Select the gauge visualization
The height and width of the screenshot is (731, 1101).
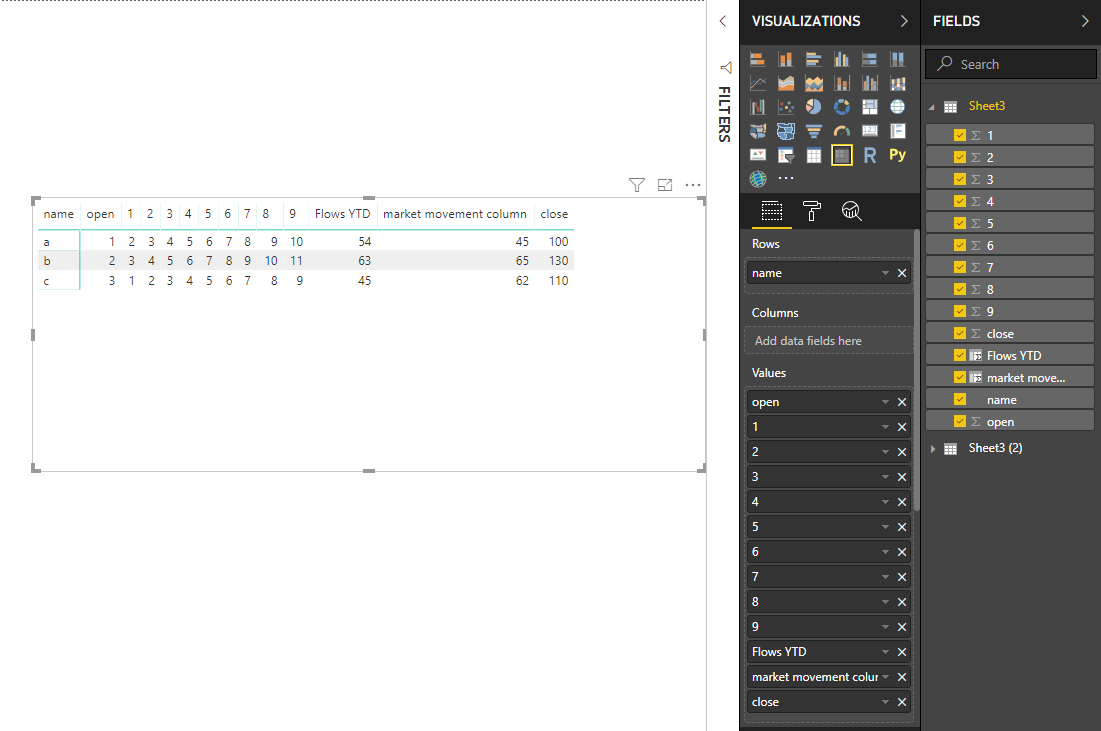(x=842, y=131)
